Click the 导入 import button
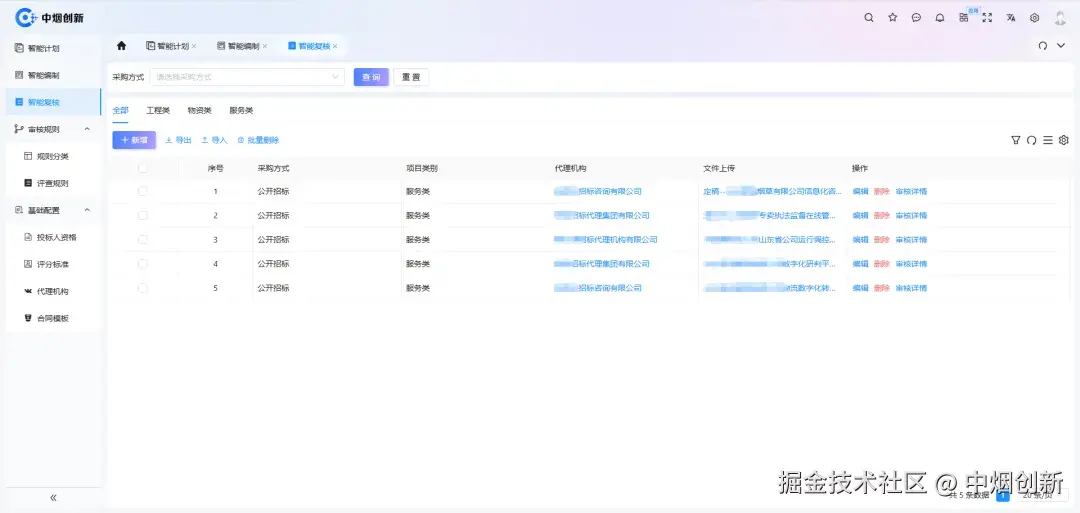The image size is (1080, 513). 214,140
